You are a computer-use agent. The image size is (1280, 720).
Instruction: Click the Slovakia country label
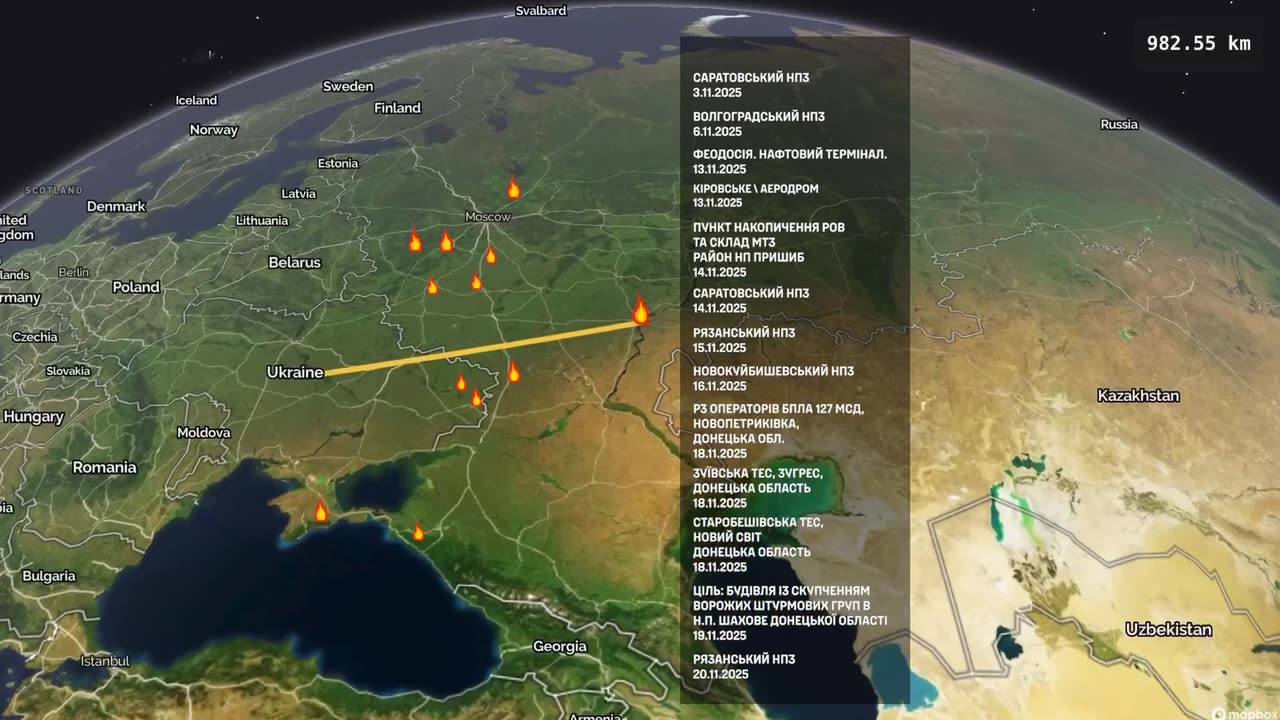point(68,370)
